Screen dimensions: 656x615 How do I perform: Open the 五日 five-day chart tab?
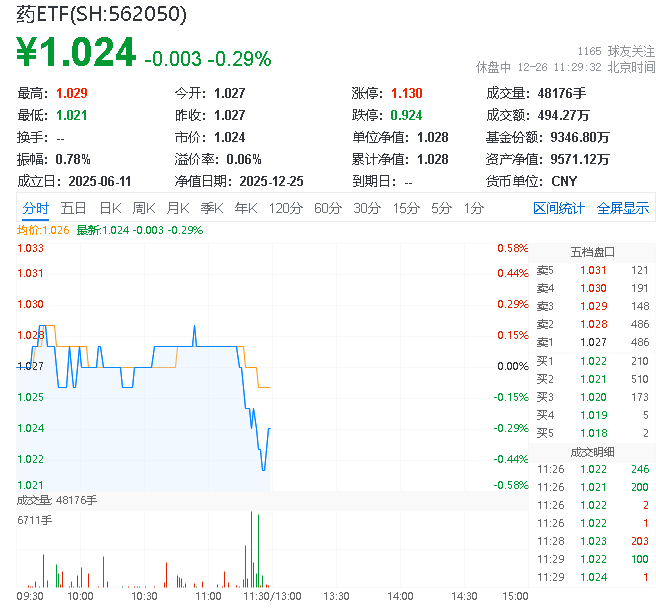click(x=73, y=208)
